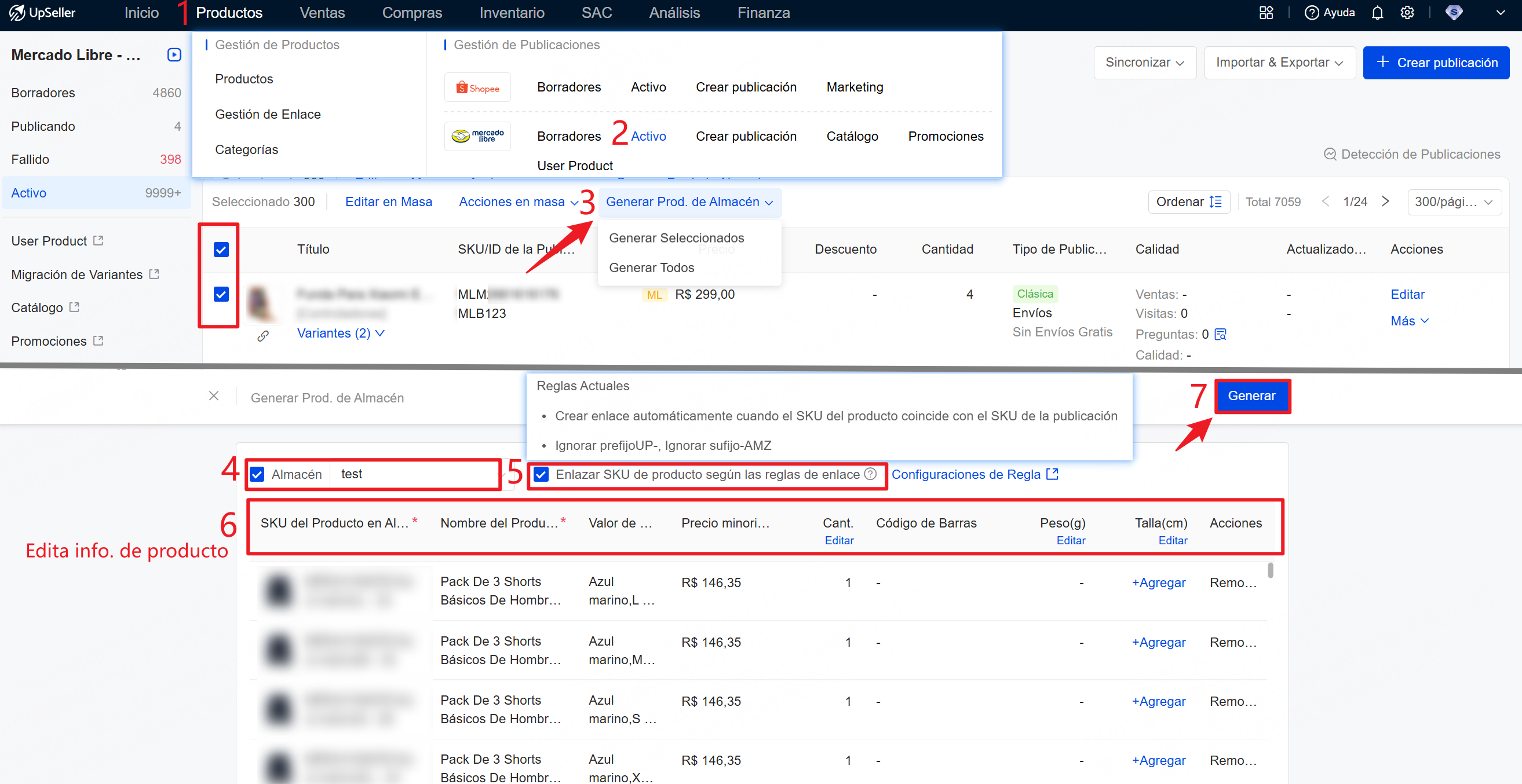Open the 300/página page size dropdown
1522x784 pixels.
coord(1454,202)
